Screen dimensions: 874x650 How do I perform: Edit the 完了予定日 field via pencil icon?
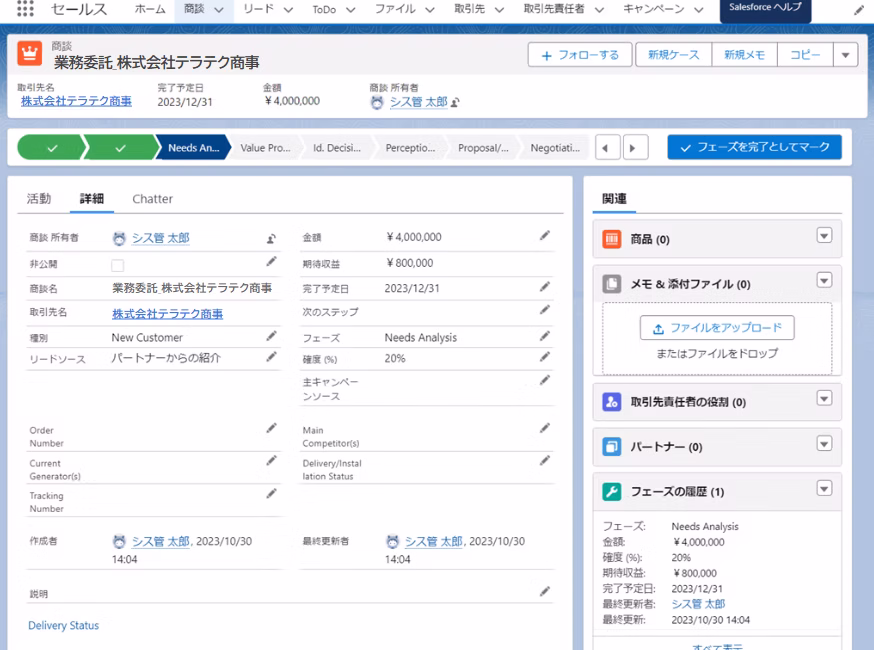545,287
